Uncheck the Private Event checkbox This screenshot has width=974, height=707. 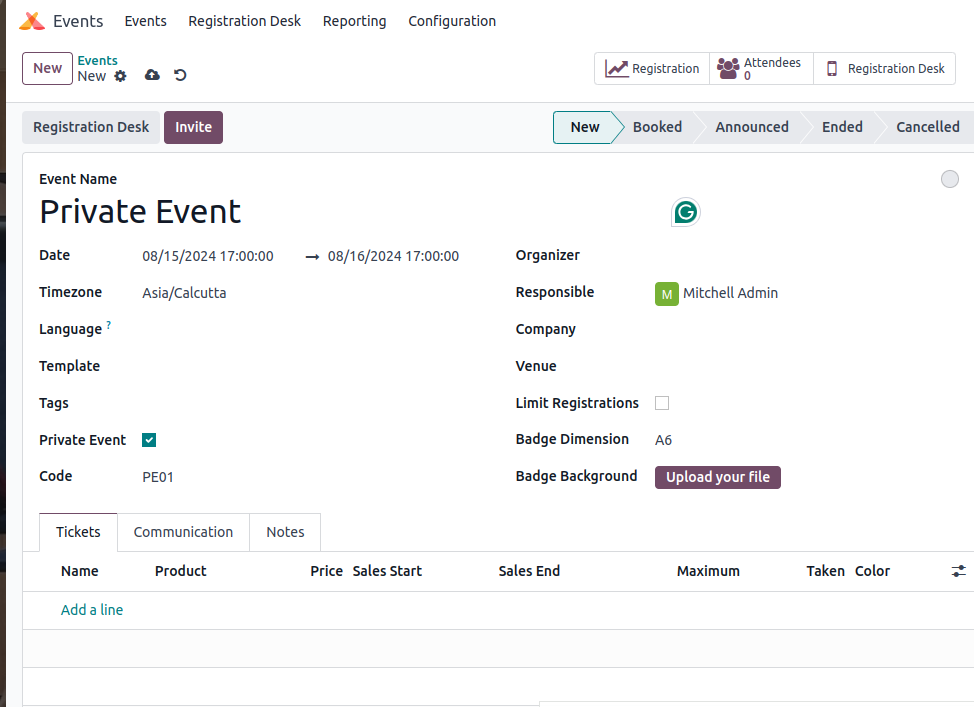coord(148,439)
